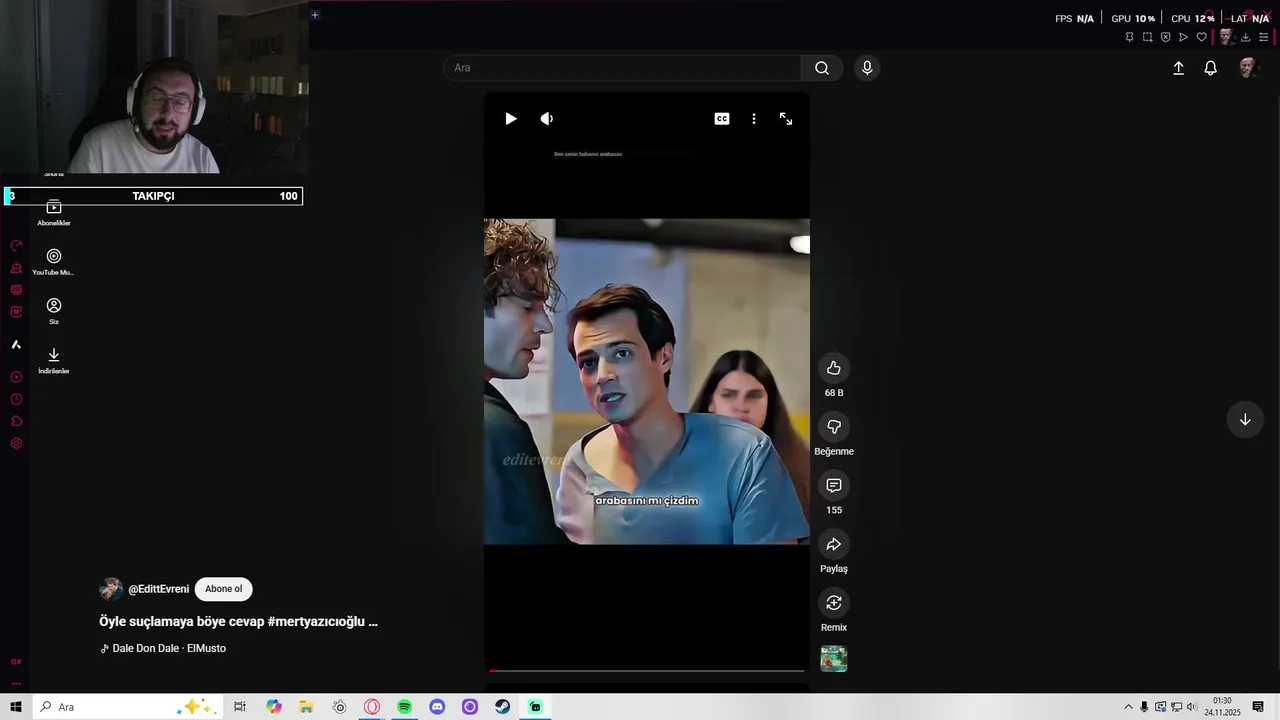
Task: Click the GX Cleaner broom icon in the sidebar
Action: [x=16, y=268]
